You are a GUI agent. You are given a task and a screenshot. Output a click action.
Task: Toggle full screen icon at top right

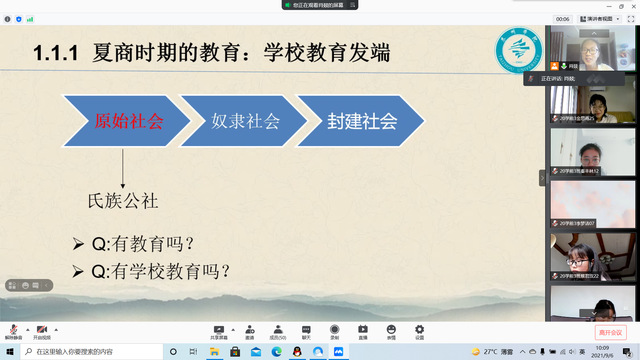coord(631,19)
